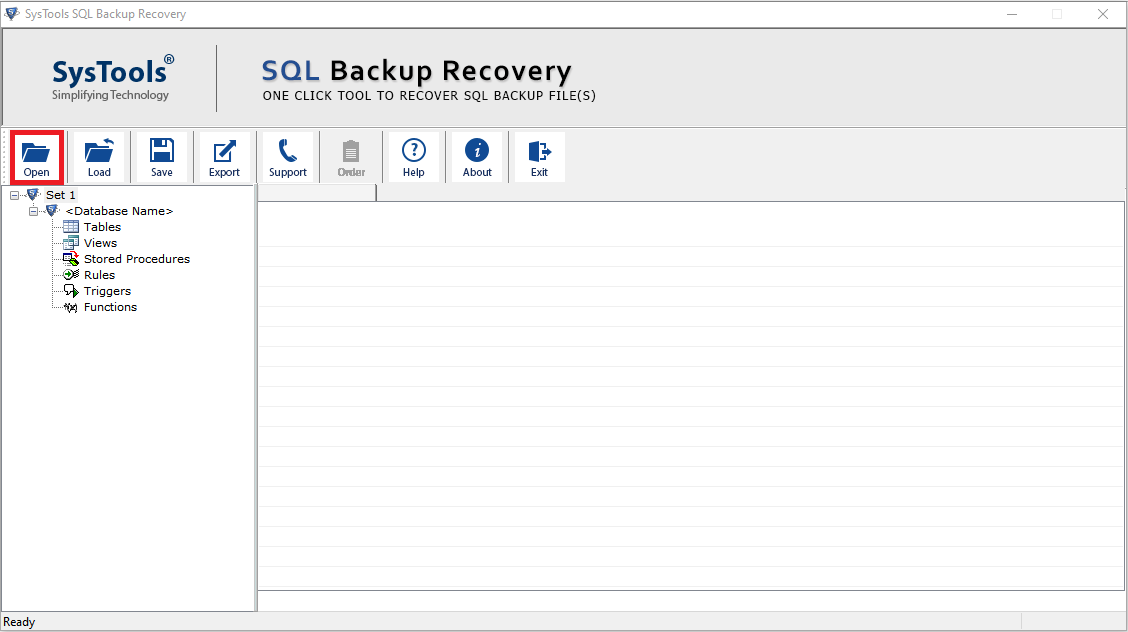
Task: Close the SQL Backup Recovery window
Action: (1103, 14)
